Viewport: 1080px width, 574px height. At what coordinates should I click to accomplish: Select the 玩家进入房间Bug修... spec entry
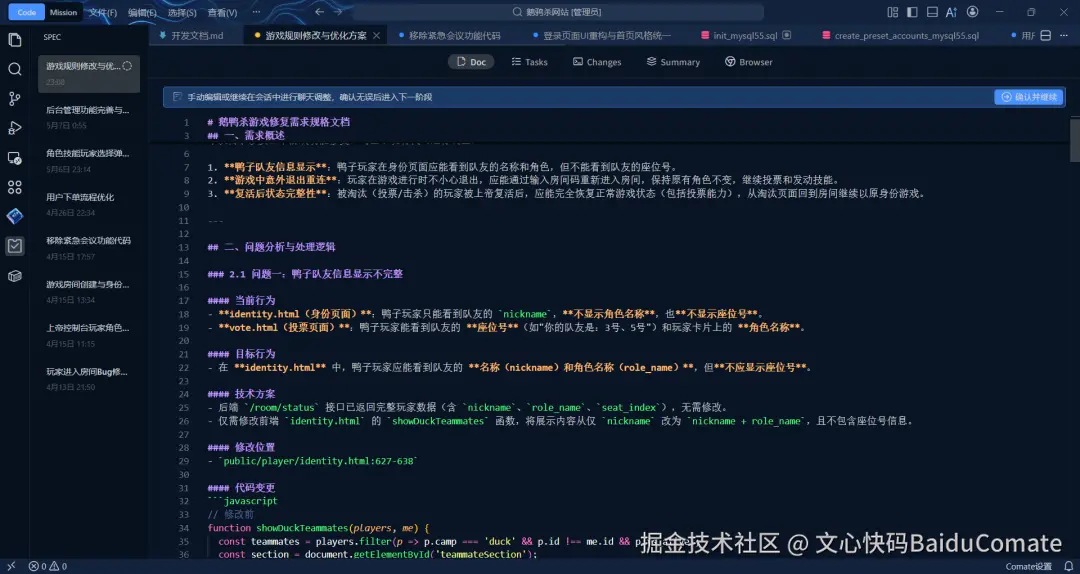[x=89, y=379]
